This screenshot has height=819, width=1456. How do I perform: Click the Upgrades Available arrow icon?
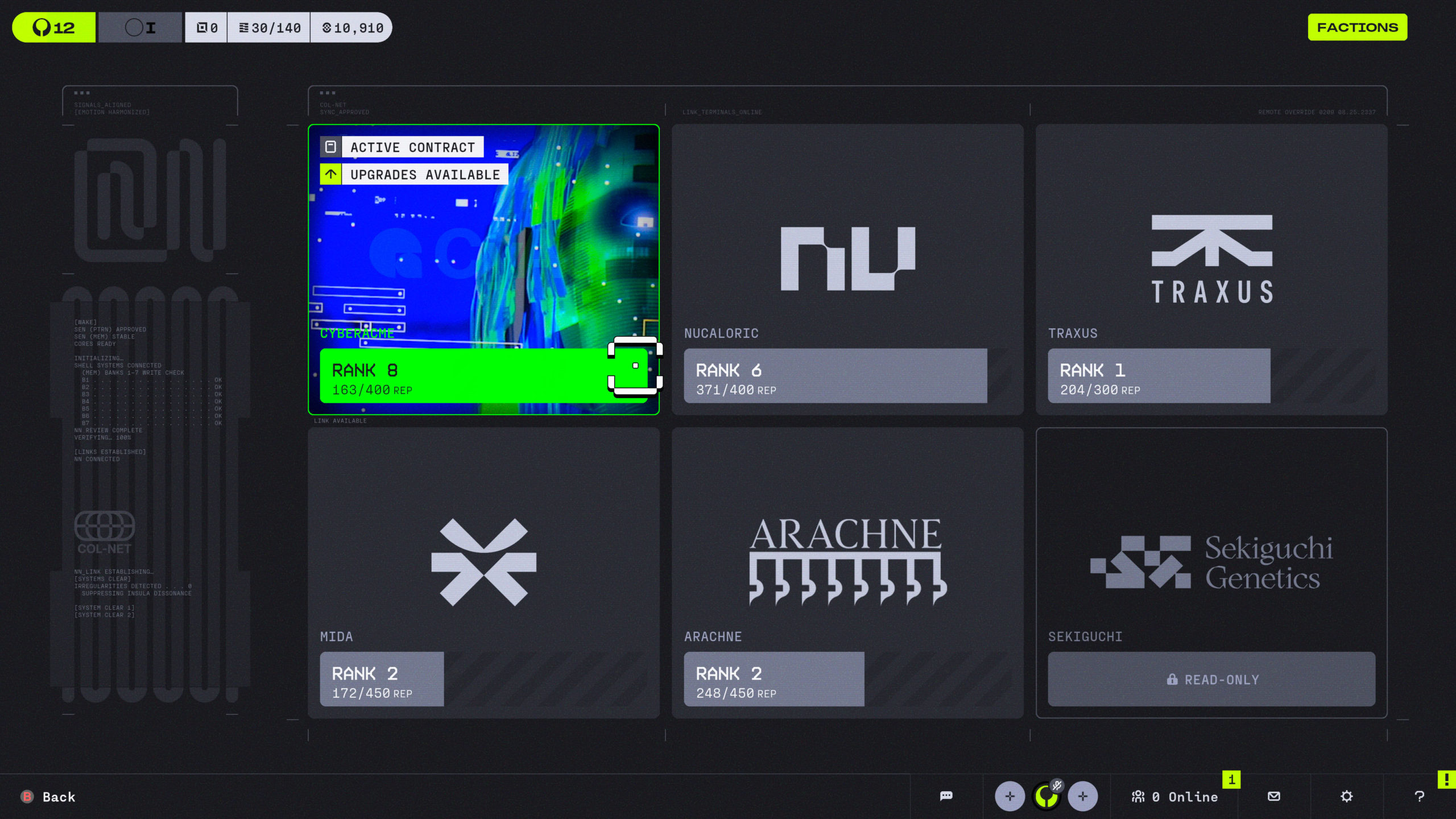pos(330,175)
